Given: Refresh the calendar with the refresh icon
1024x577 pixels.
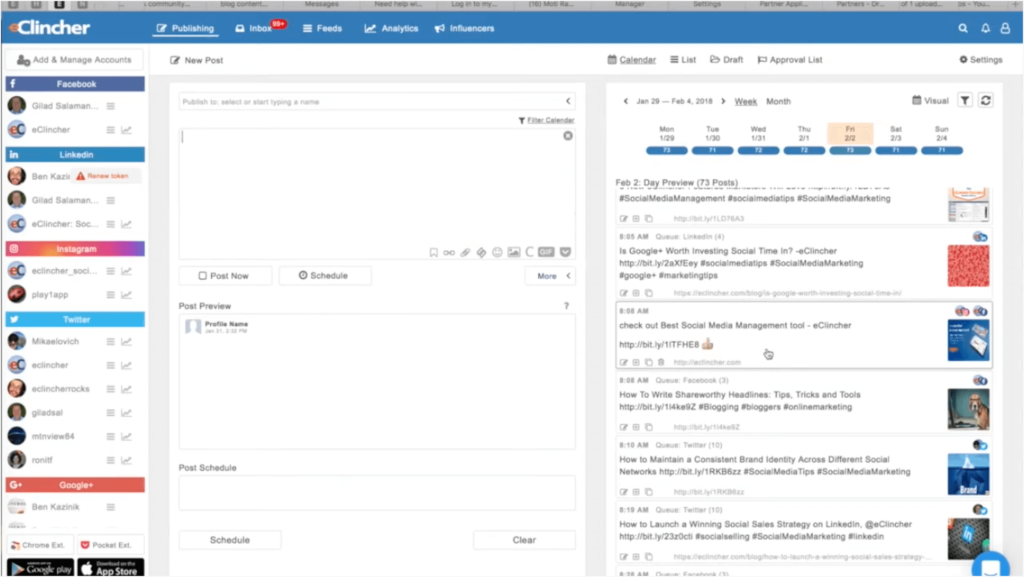Looking at the screenshot, I should tap(985, 101).
